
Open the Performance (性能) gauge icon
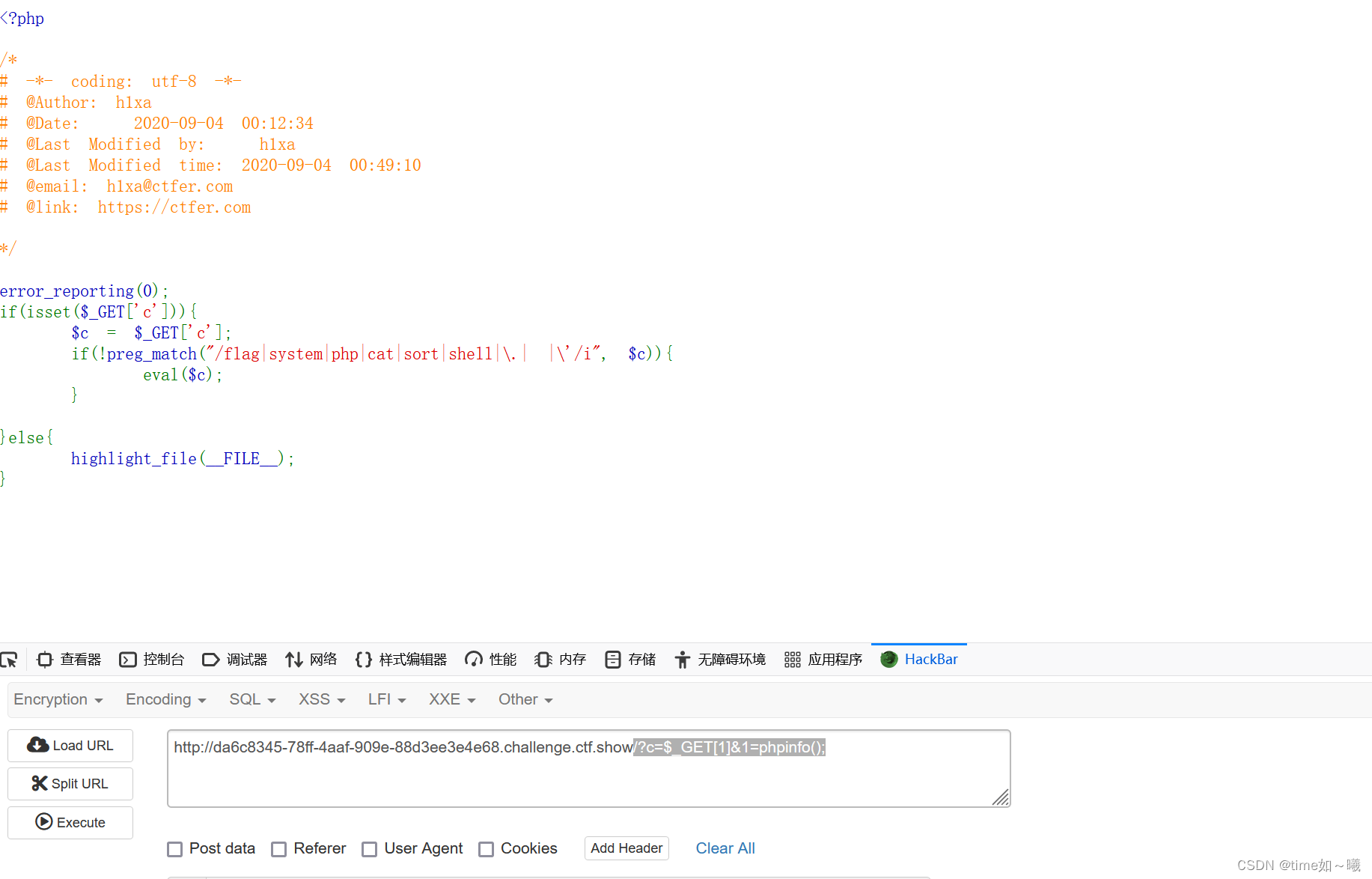(x=474, y=660)
